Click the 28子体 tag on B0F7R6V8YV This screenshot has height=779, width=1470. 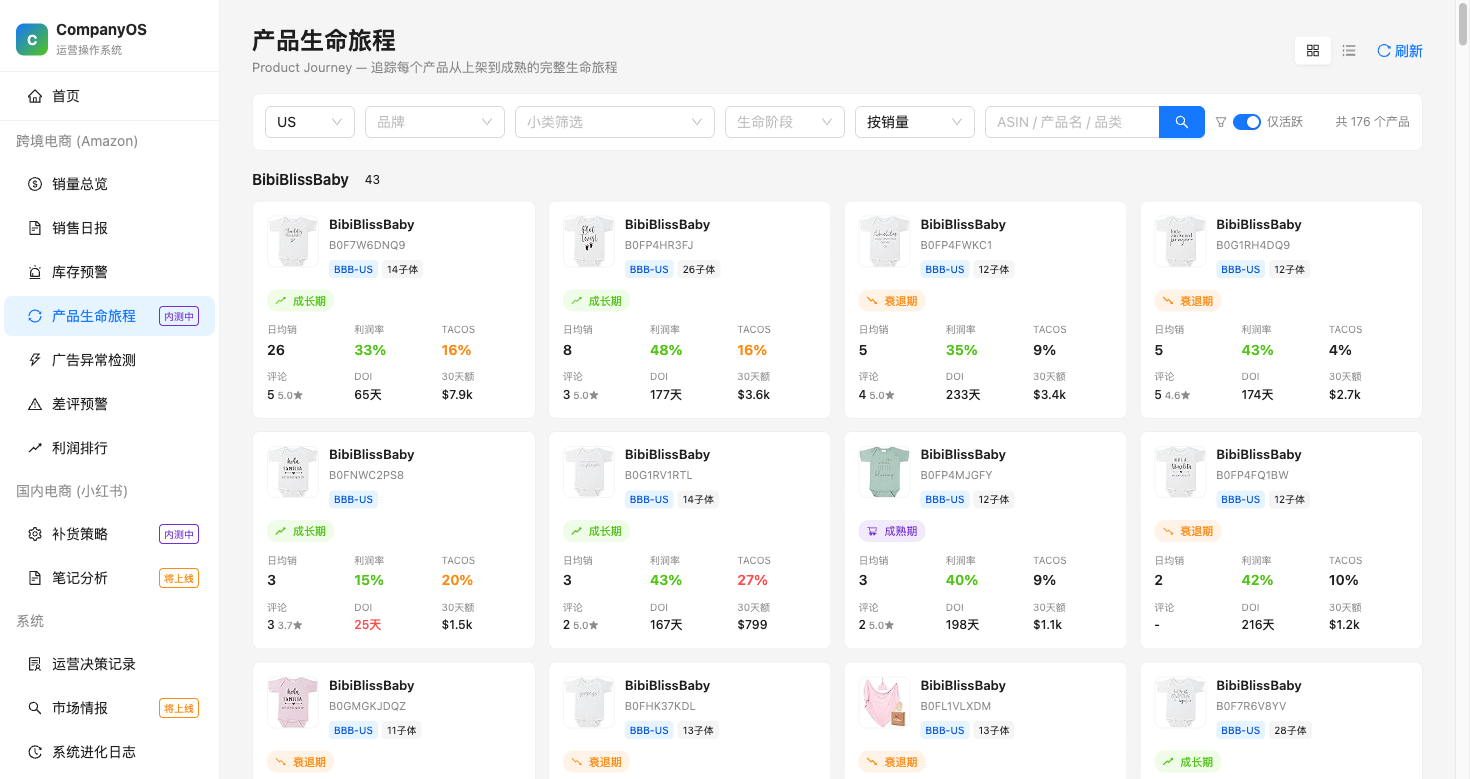(1291, 730)
